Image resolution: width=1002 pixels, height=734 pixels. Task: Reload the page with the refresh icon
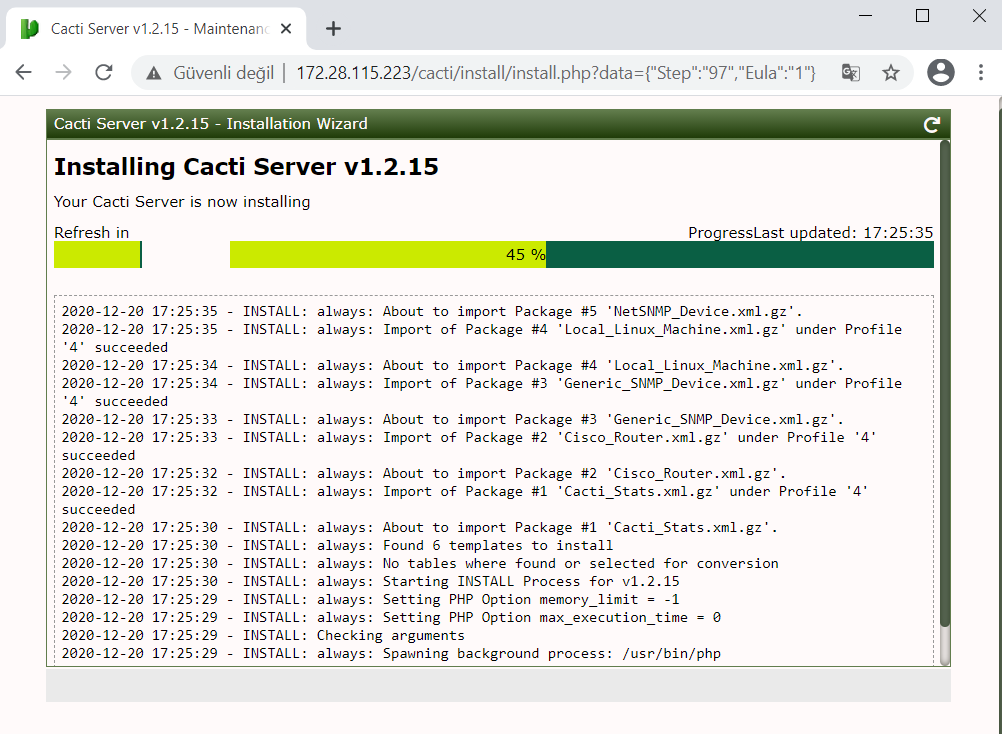tap(104, 72)
